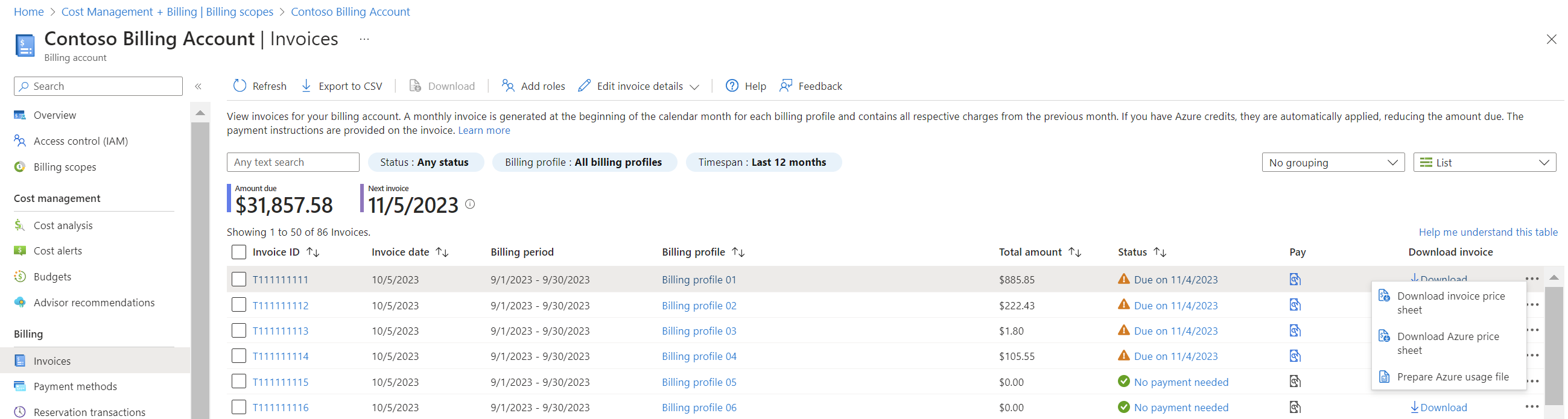
Task: Click the Add roles person icon
Action: pos(507,86)
